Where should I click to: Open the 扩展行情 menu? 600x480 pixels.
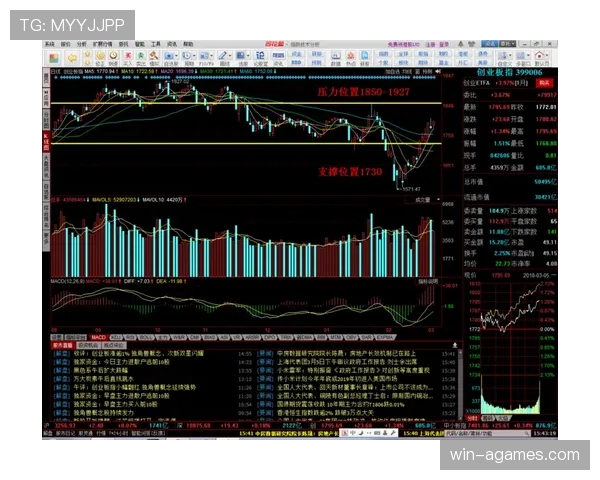pyautogui.click(x=102, y=45)
